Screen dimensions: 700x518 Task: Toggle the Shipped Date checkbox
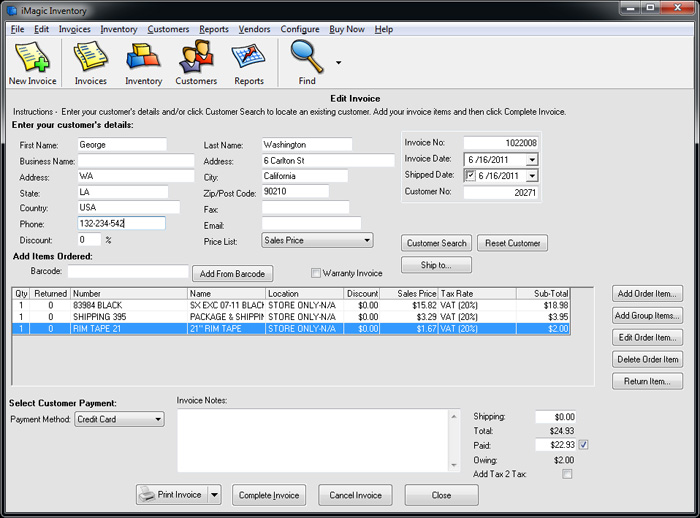tap(471, 176)
